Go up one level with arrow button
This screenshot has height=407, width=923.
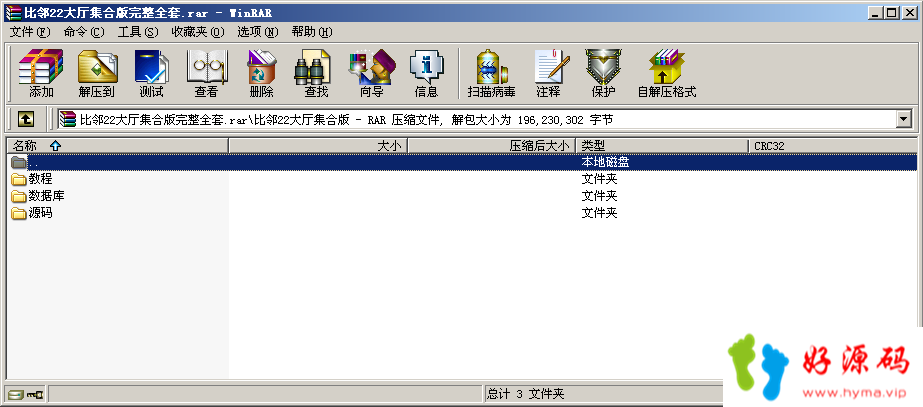pos(25,120)
